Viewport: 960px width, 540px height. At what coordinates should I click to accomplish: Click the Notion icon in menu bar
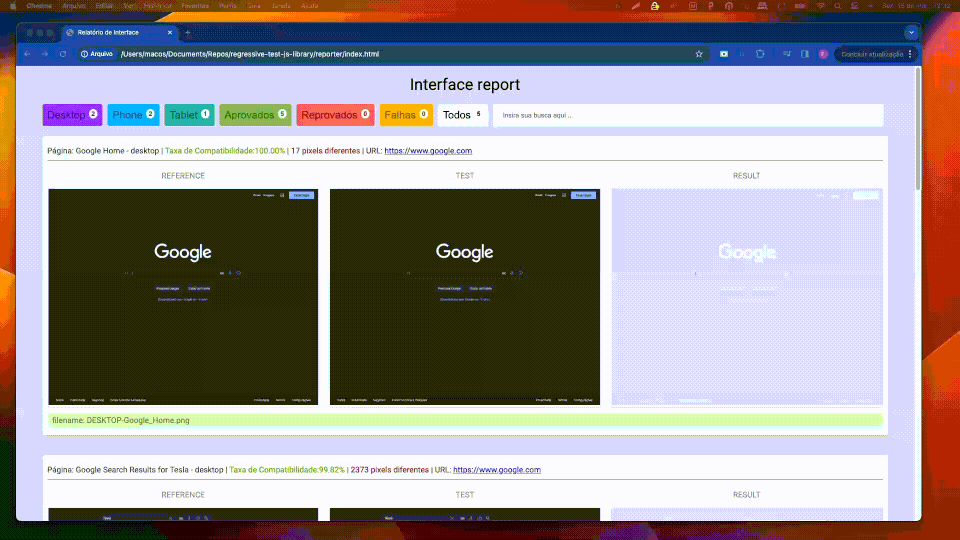tap(692, 6)
